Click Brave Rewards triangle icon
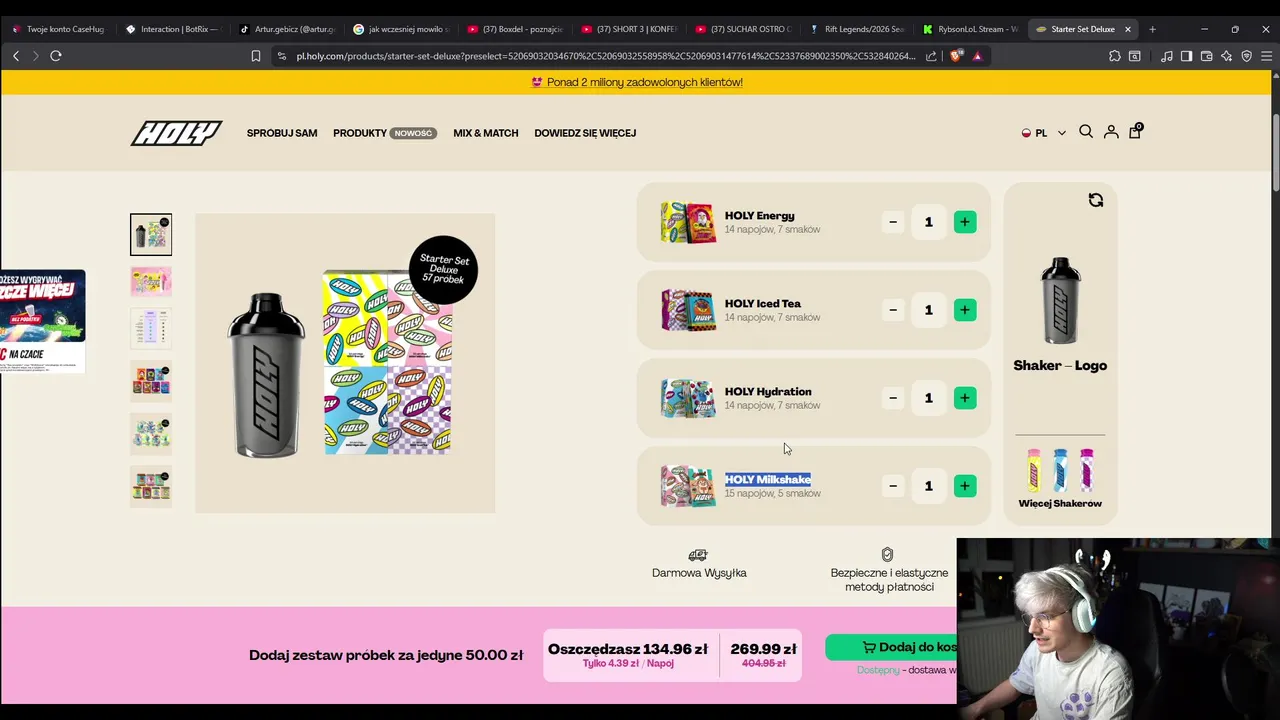Screen dimensions: 1280x720 click(x=977, y=56)
